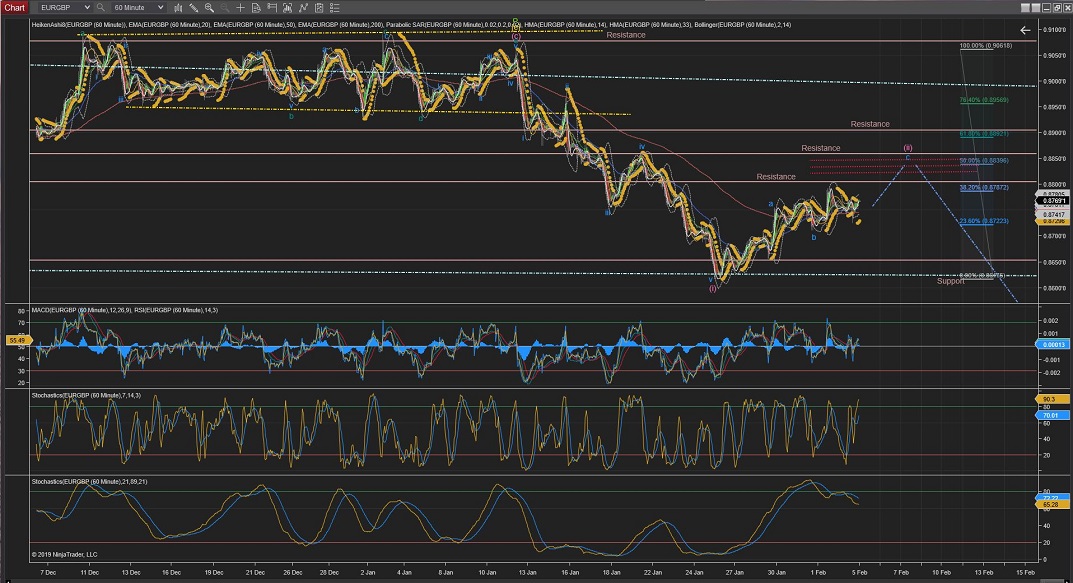Screen dimensions: 1073x583
Task: Click the 7 Dec date label
Action: (48, 572)
